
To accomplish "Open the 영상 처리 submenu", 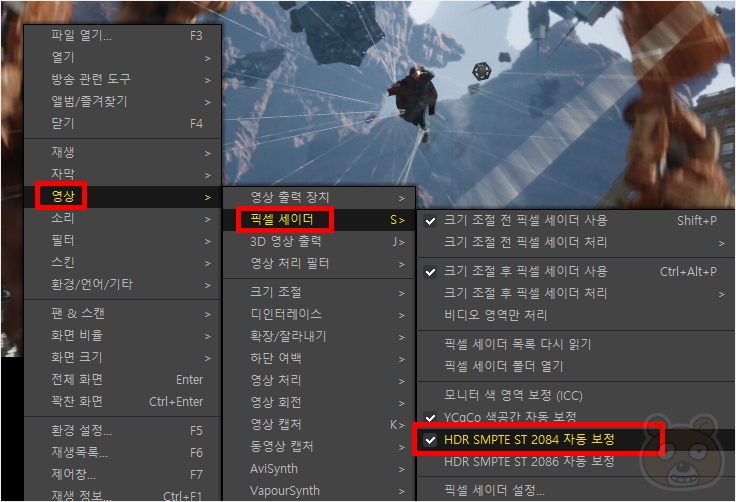I will pos(319,381).
